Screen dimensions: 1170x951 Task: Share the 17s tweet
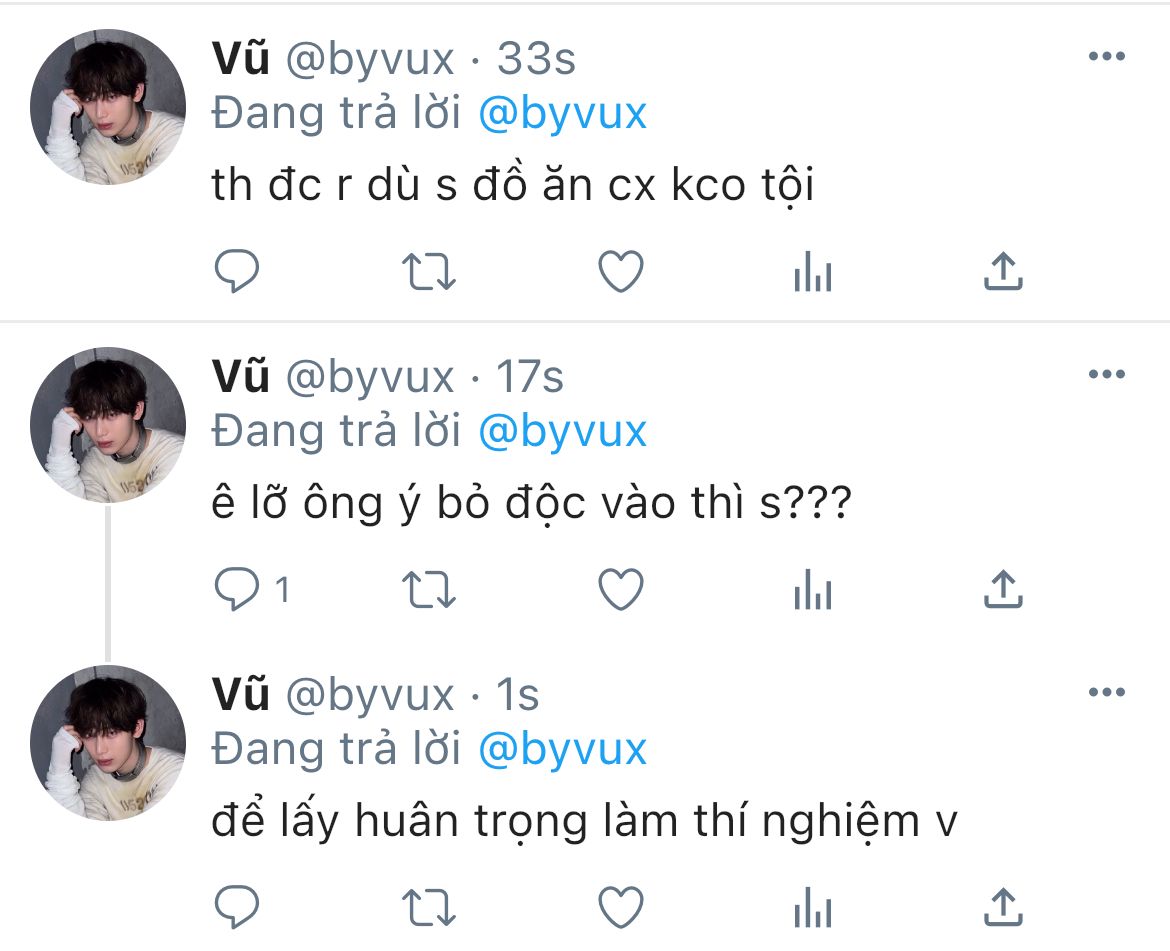click(x=1003, y=589)
